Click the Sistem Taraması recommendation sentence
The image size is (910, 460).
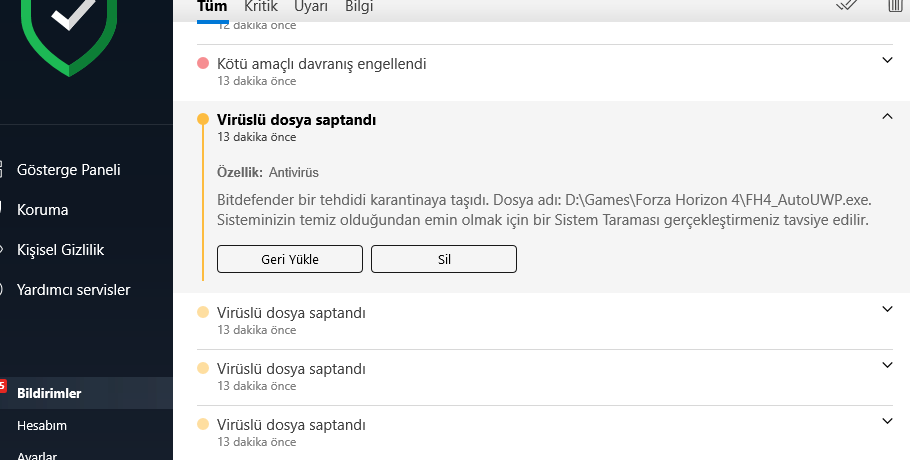[543, 220]
